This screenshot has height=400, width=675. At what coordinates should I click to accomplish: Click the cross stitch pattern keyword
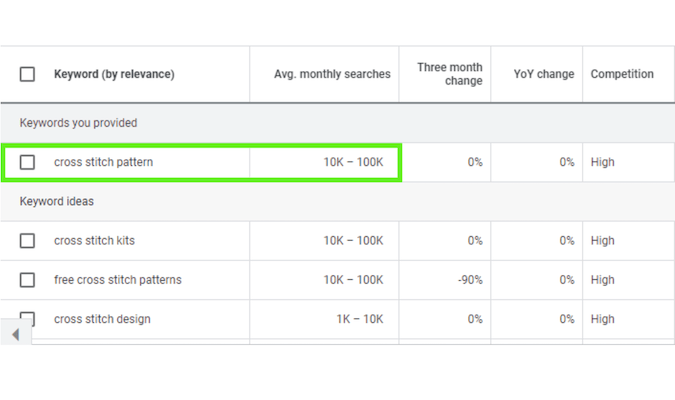(103, 162)
